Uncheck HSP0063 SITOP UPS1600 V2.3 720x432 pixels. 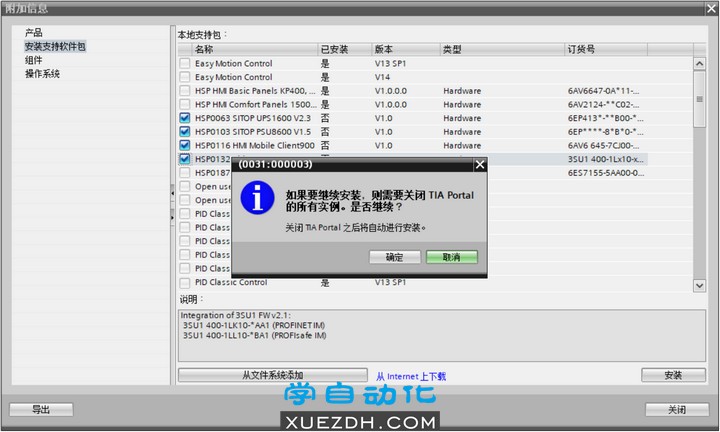[185, 118]
